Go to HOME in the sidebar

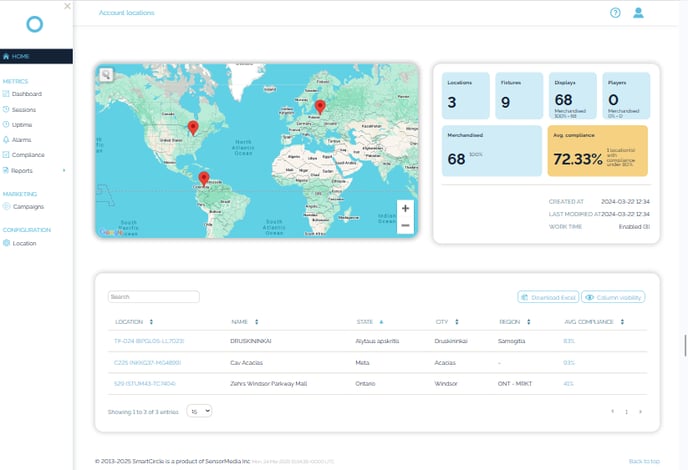coord(36,56)
